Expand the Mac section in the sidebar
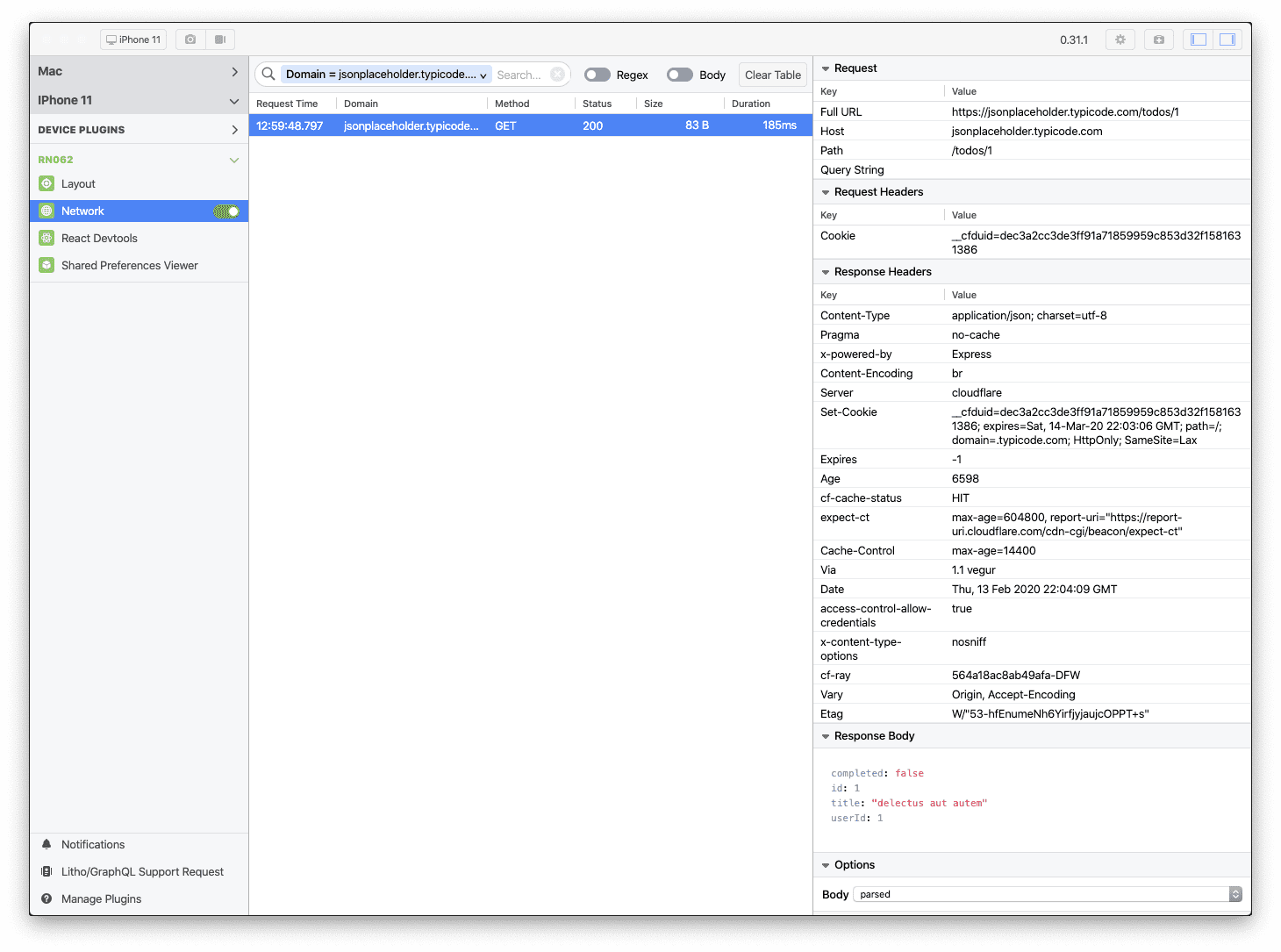The height and width of the screenshot is (952, 1281). (x=233, y=71)
